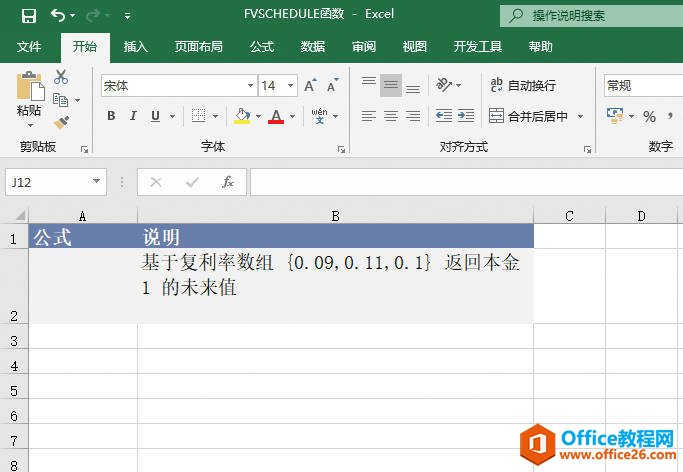Click the Cut scissors icon
The image size is (683, 472).
point(61,77)
